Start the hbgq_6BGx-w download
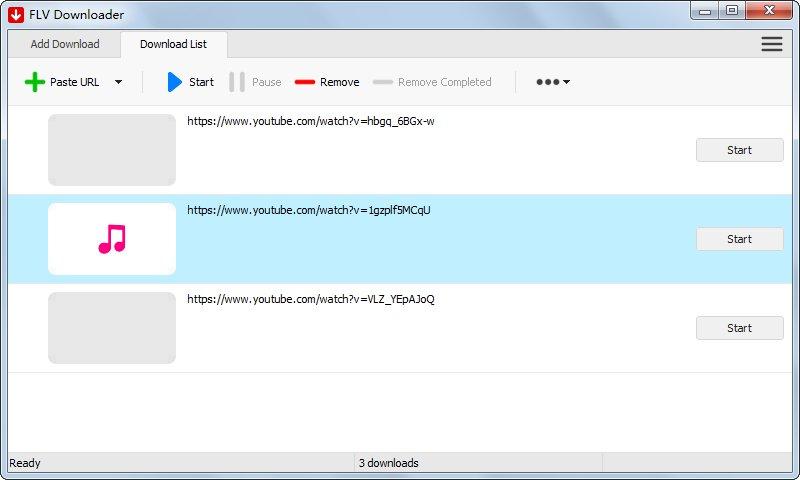 click(x=739, y=150)
